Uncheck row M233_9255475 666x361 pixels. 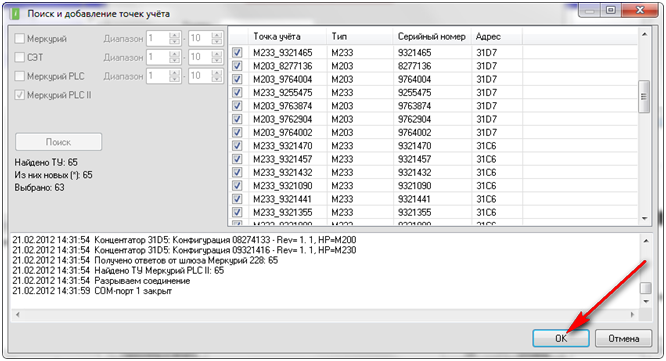coord(237,92)
